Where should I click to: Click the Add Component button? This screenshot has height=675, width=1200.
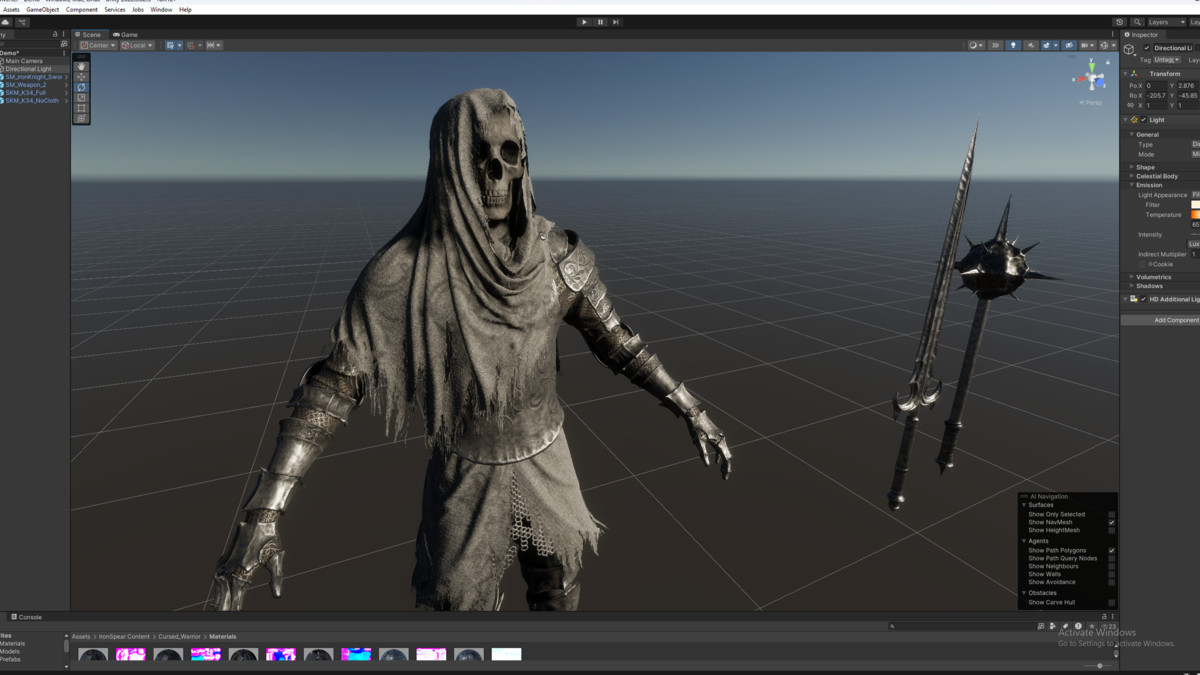coord(1161,320)
